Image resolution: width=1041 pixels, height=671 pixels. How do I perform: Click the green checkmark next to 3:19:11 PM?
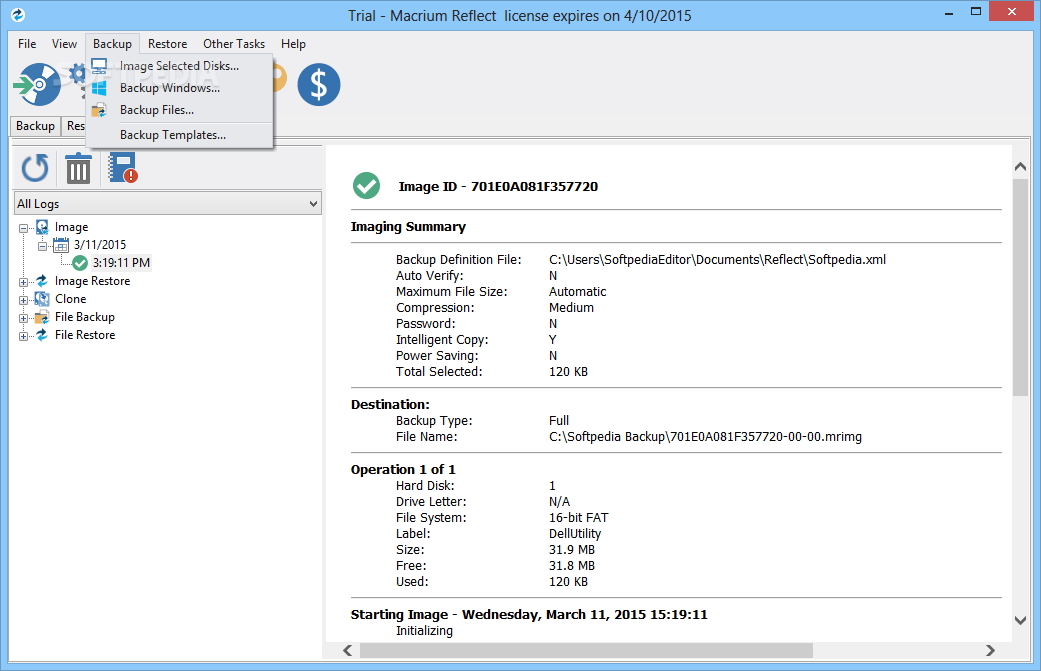coord(80,263)
